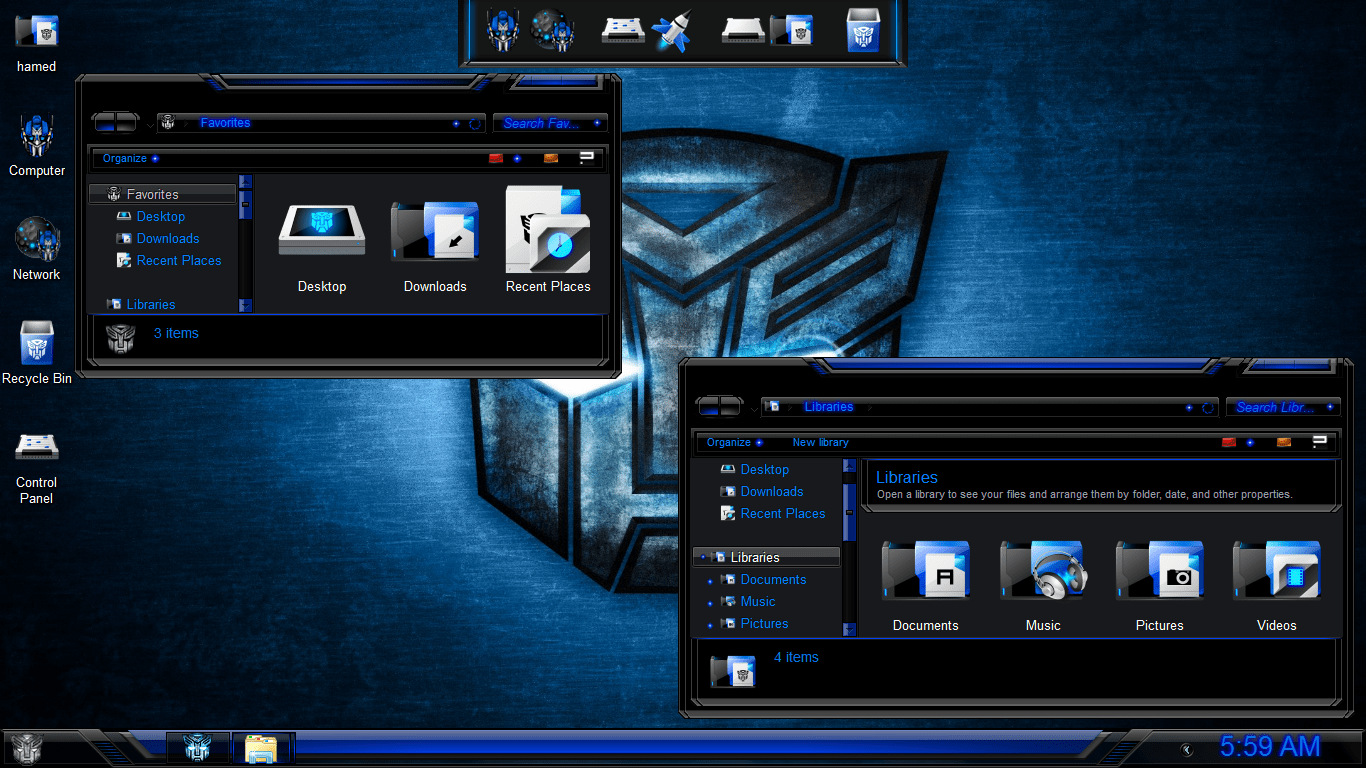The width and height of the screenshot is (1366, 768).
Task: Click the globe network icon in the top dock
Action: tap(551, 30)
